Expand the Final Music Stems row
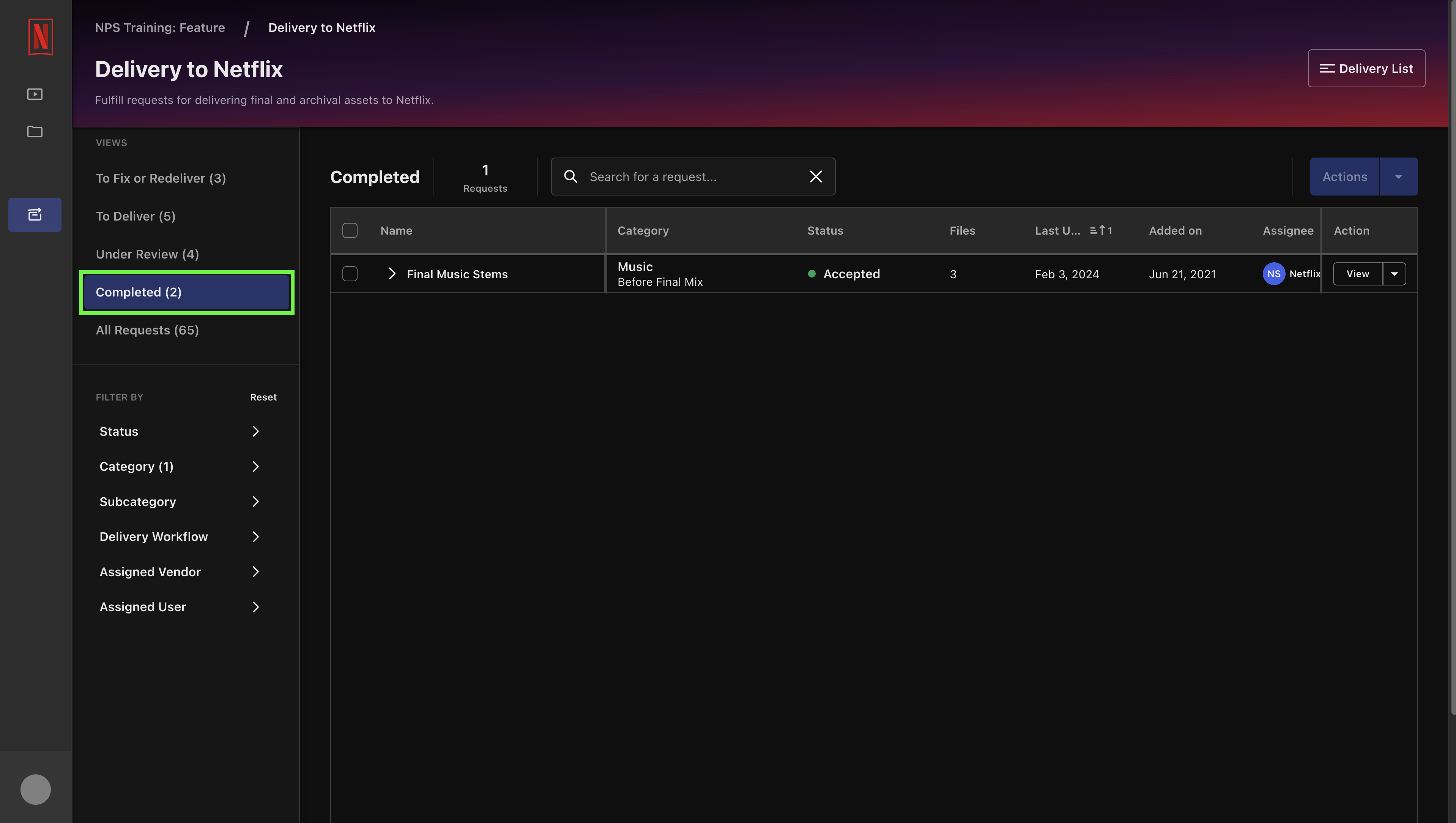Screen dimensions: 1456x823 point(392,274)
